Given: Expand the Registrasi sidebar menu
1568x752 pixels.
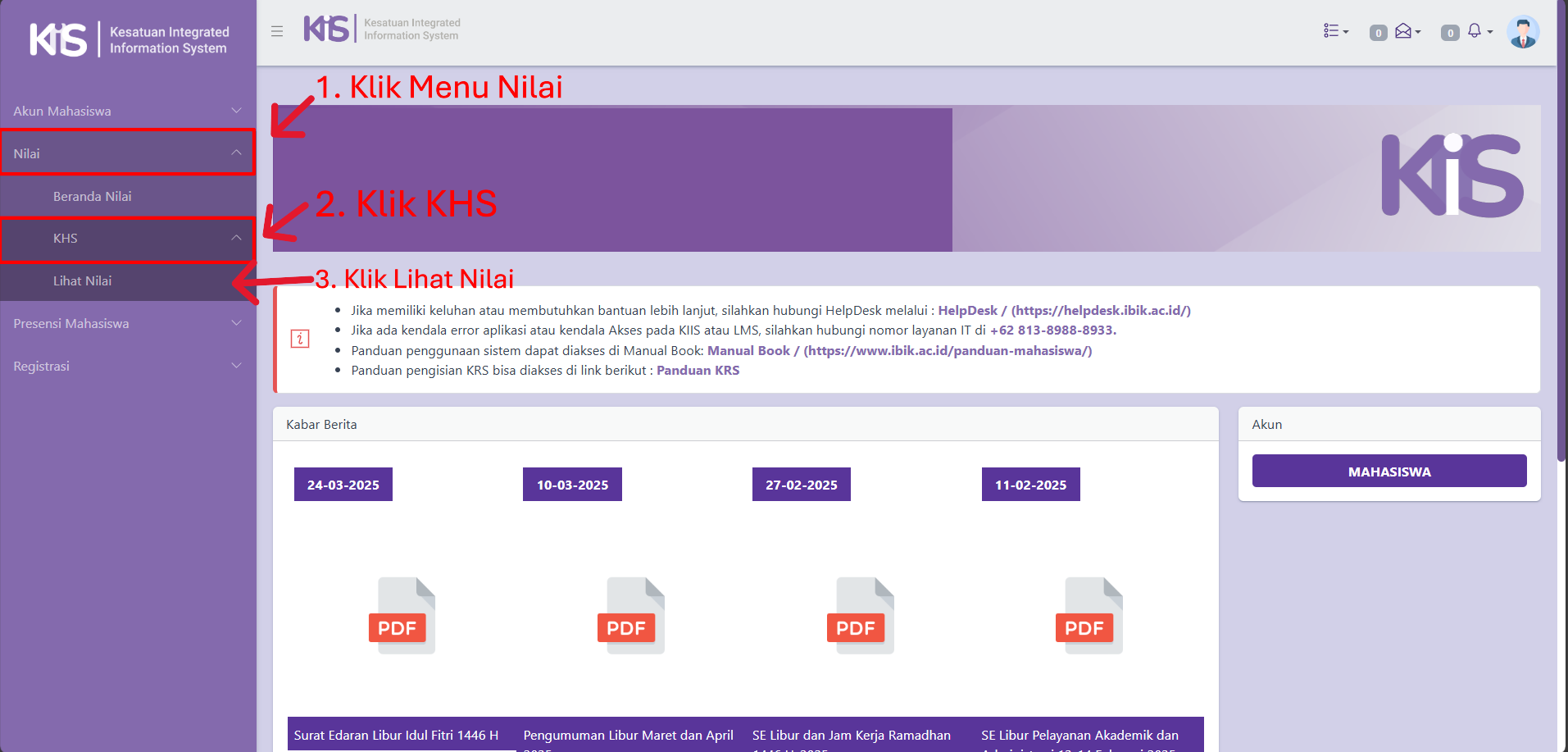Looking at the screenshot, I should pyautogui.click(x=128, y=366).
